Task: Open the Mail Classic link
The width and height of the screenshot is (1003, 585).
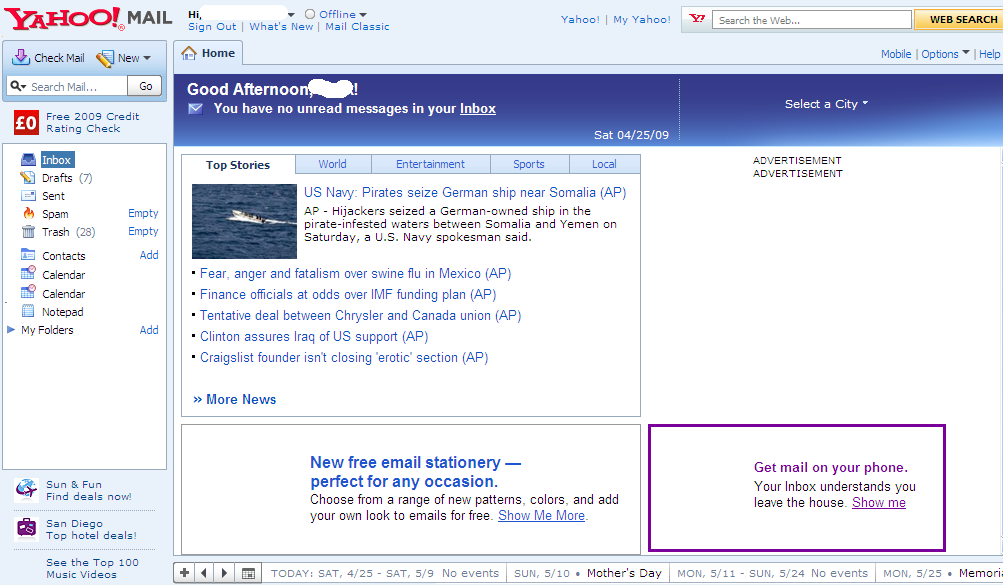Action: 357,27
